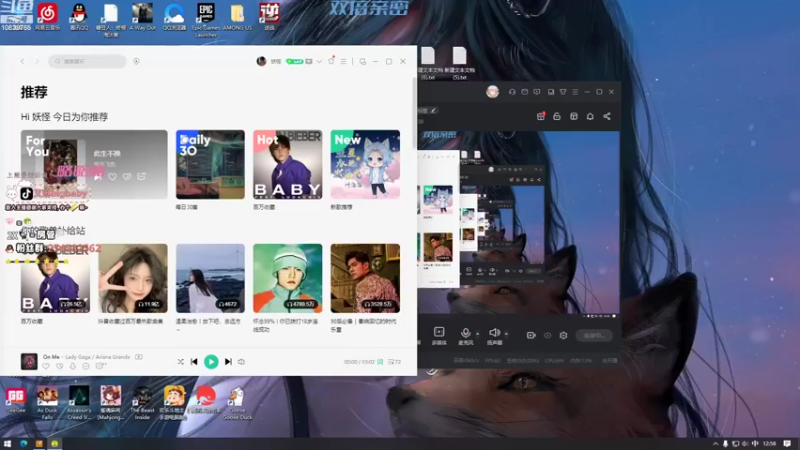Open the Epic Games Launcher shortcut
Image resolution: width=800 pixels, height=450 pixels.
point(206,19)
